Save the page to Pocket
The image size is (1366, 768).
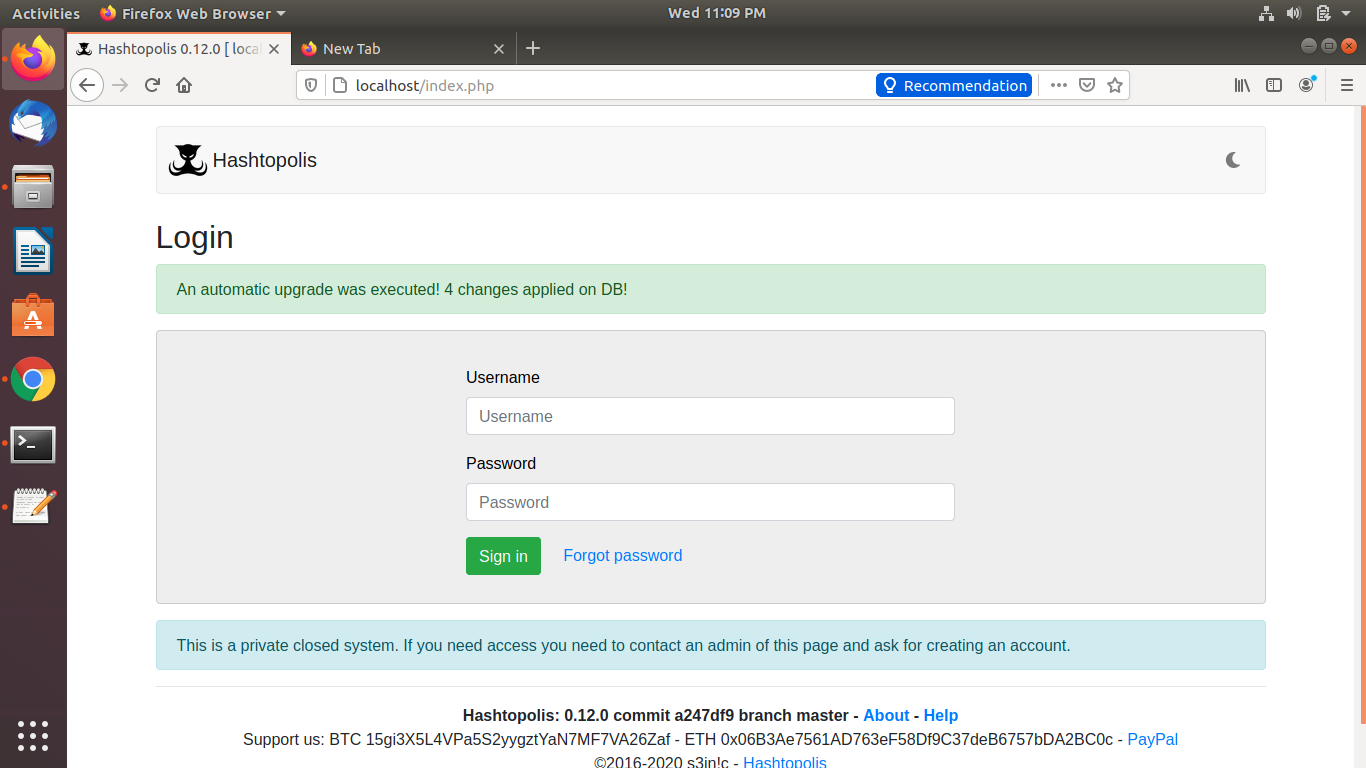1087,85
